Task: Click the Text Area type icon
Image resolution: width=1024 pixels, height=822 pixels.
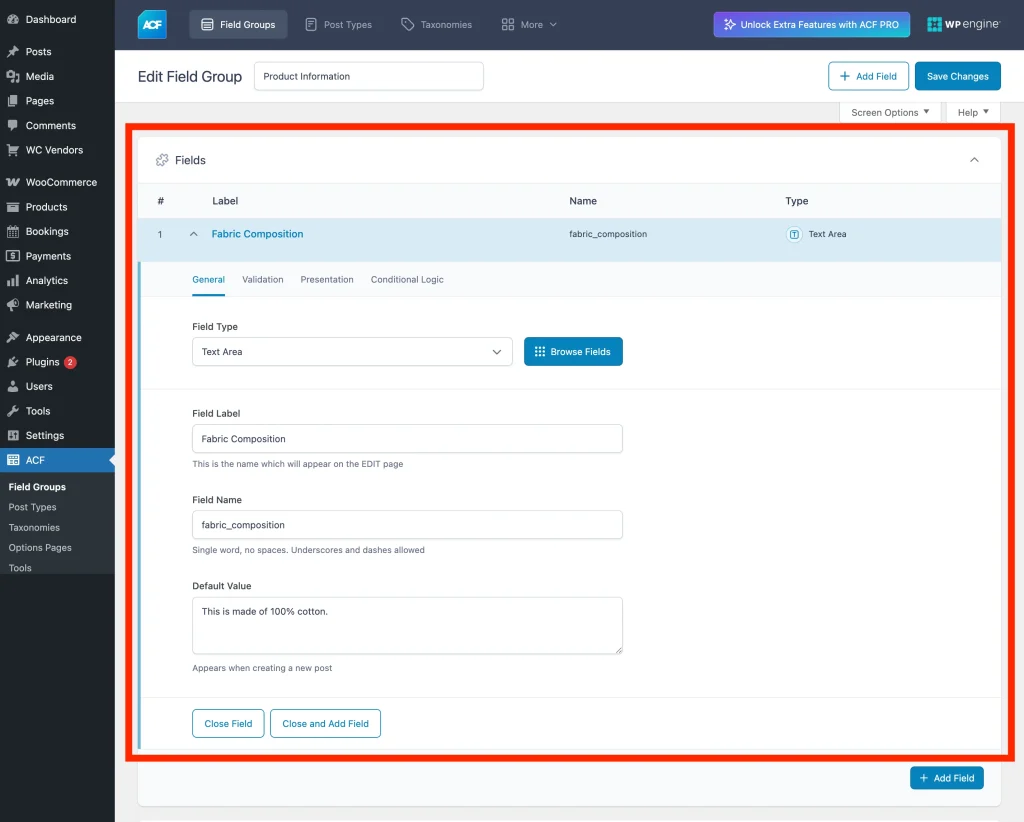Action: point(794,234)
